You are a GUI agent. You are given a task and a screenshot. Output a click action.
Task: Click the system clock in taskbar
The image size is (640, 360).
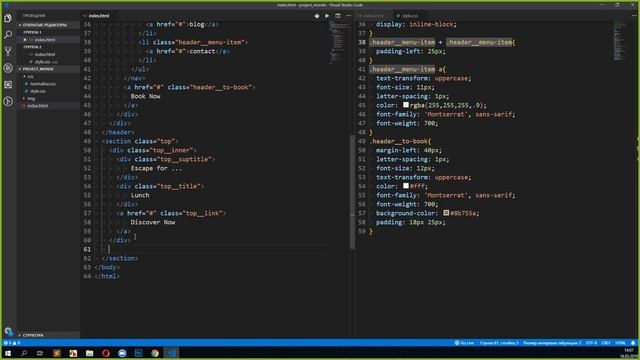(x=629, y=353)
